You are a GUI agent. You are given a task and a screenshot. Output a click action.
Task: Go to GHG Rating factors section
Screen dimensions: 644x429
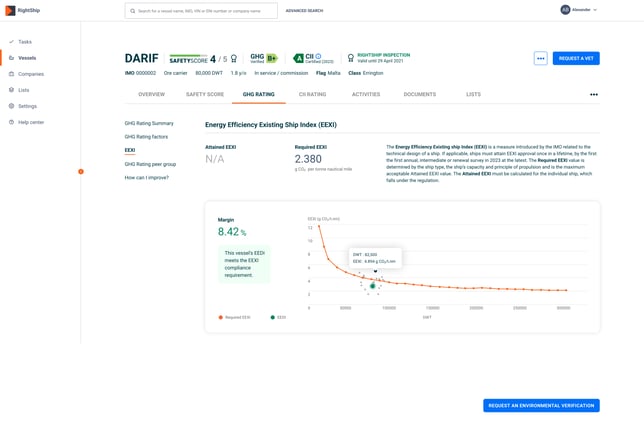tap(146, 137)
